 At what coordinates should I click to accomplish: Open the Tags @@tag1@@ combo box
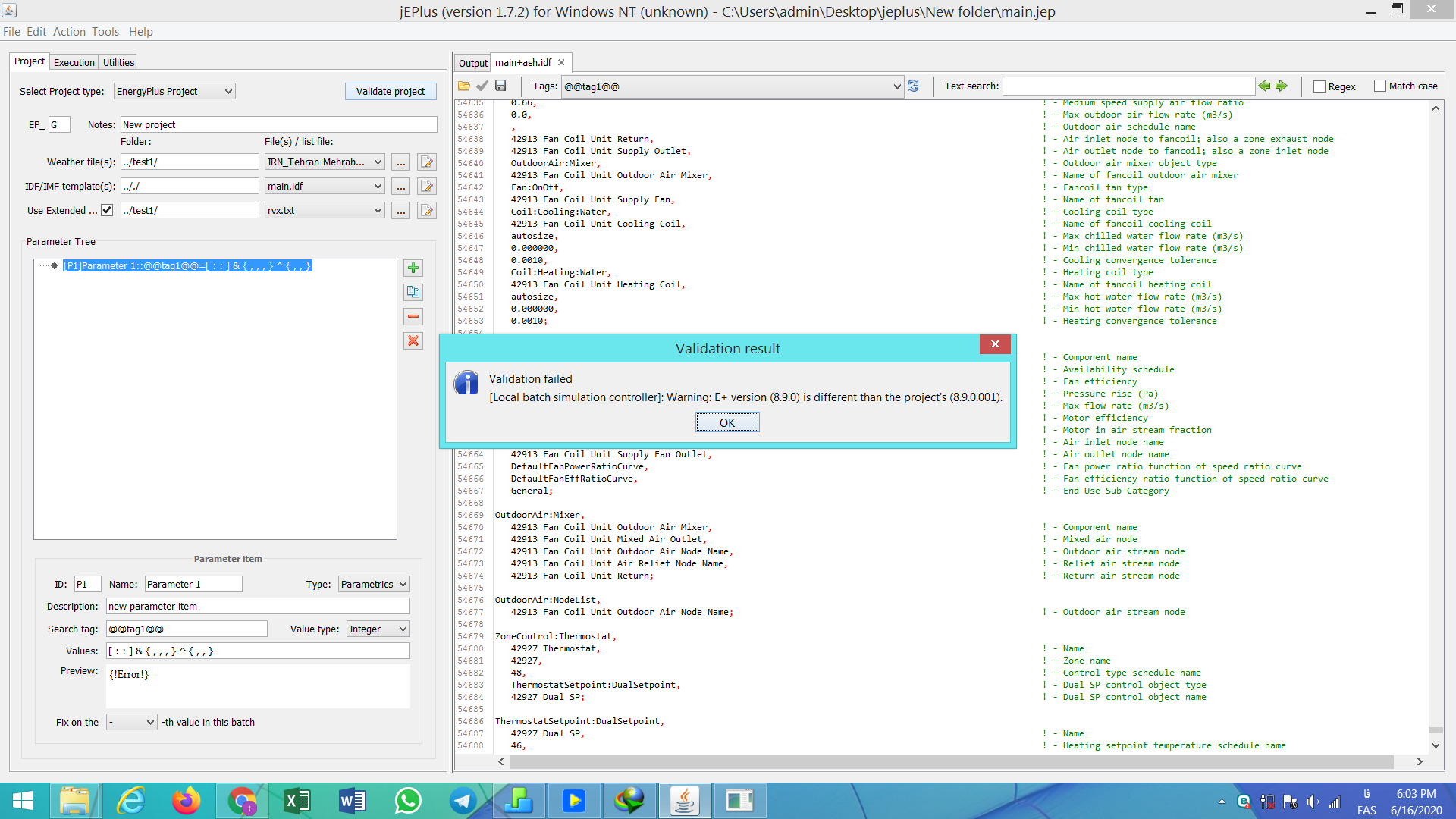733,86
